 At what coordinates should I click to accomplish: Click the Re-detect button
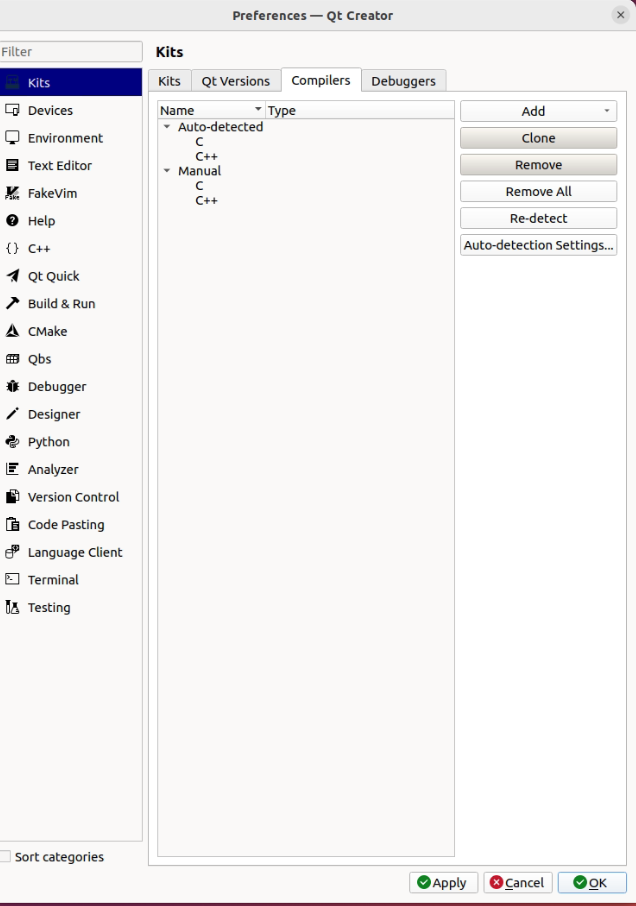(538, 218)
